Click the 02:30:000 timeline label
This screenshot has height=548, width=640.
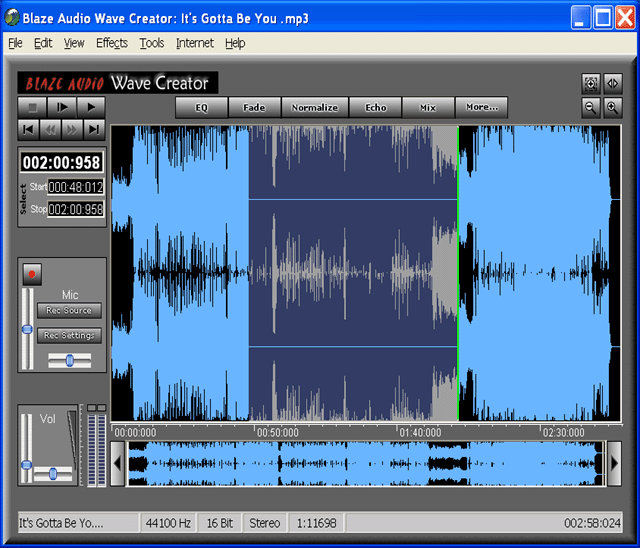pos(563,433)
